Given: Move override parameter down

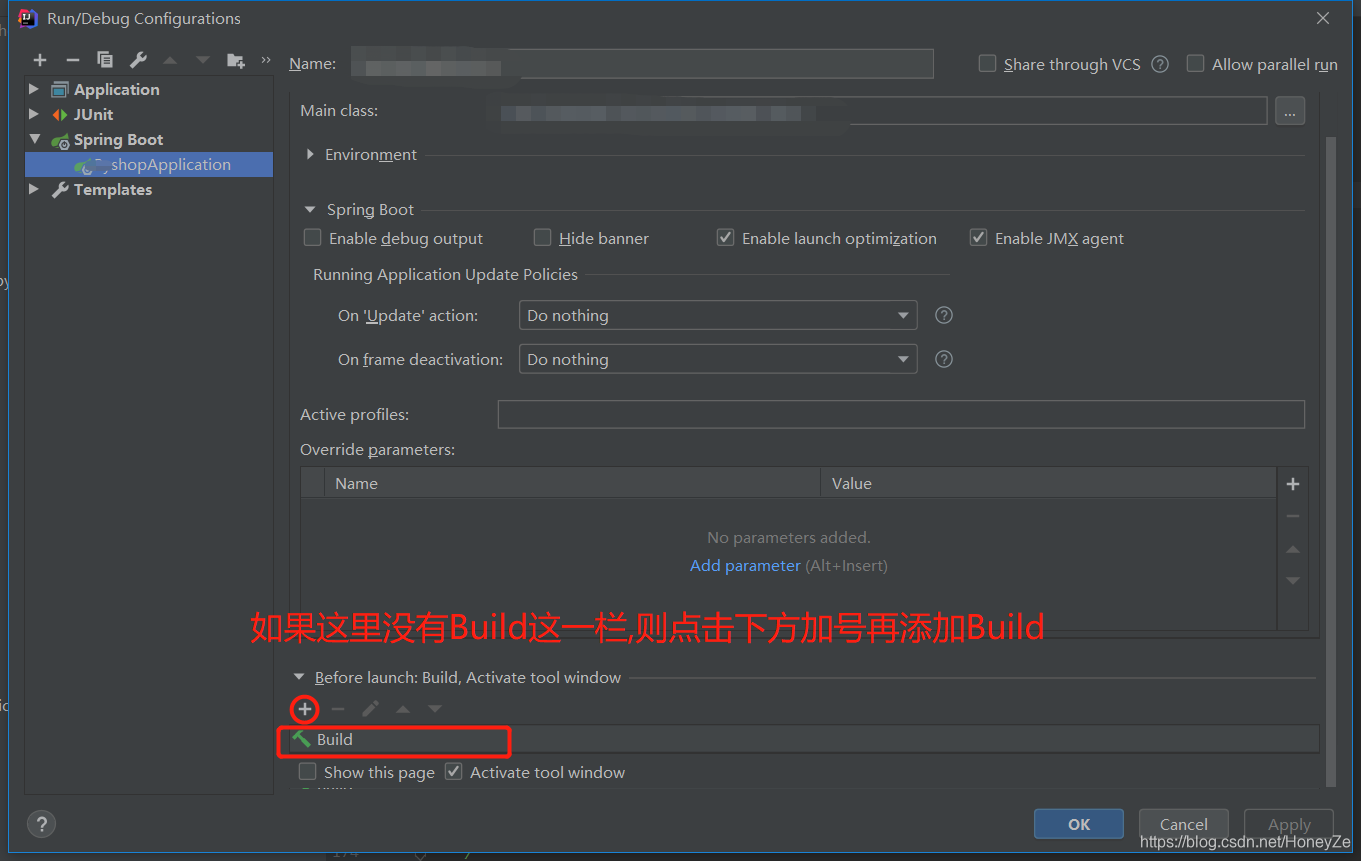Looking at the screenshot, I should pos(1293,580).
